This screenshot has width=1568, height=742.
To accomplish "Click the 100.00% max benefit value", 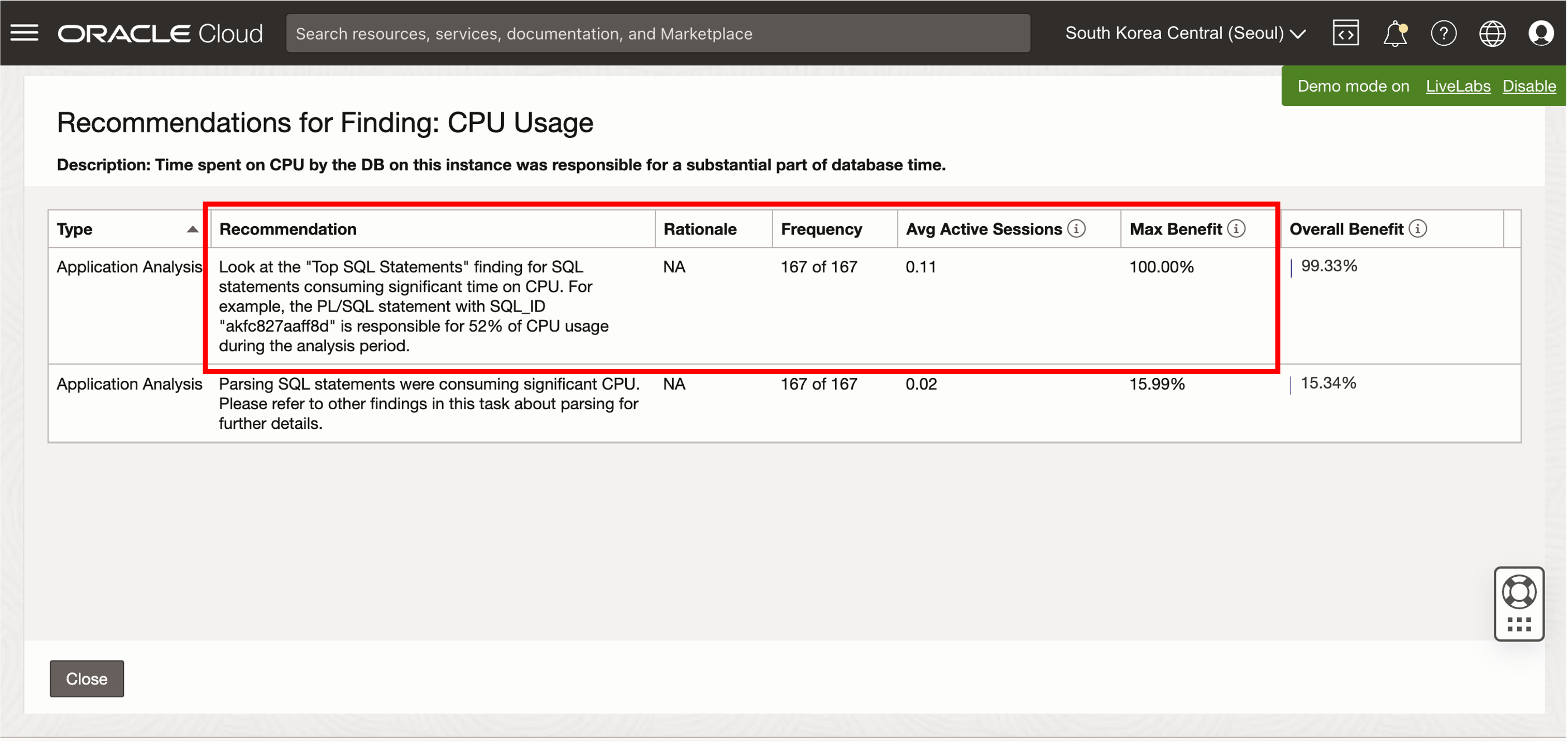I will pos(1162,267).
